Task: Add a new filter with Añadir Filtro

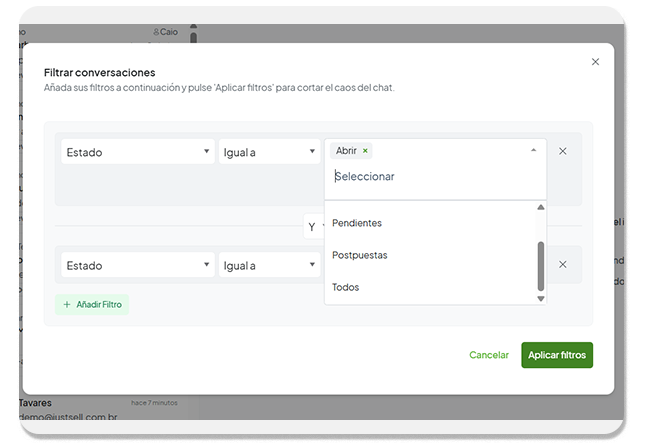Action: 92,304
